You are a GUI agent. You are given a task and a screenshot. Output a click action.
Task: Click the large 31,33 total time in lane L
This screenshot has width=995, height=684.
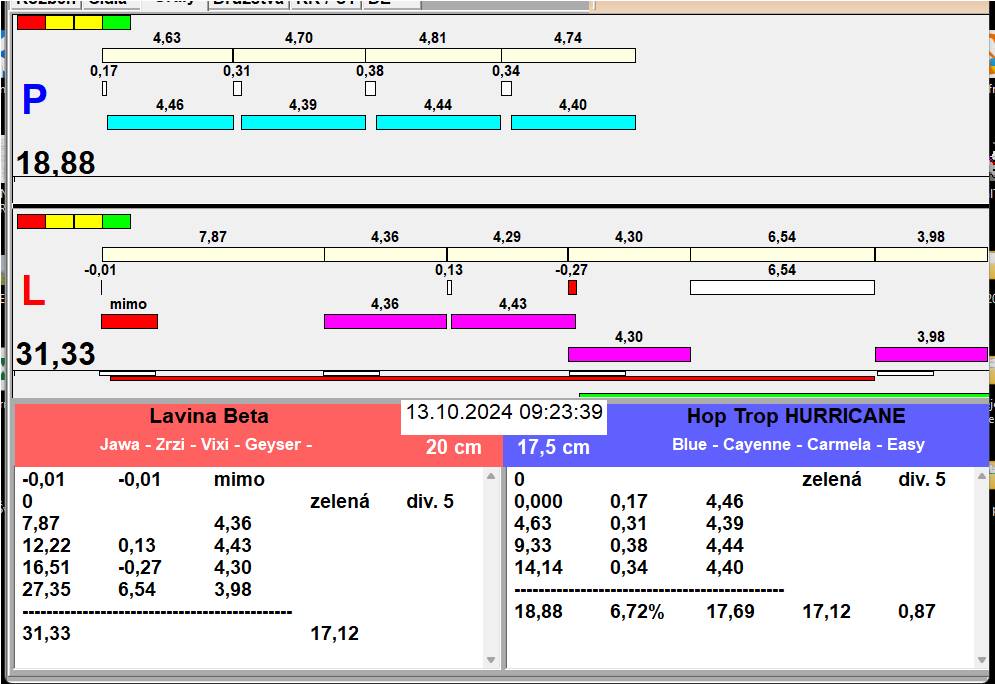coord(56,354)
